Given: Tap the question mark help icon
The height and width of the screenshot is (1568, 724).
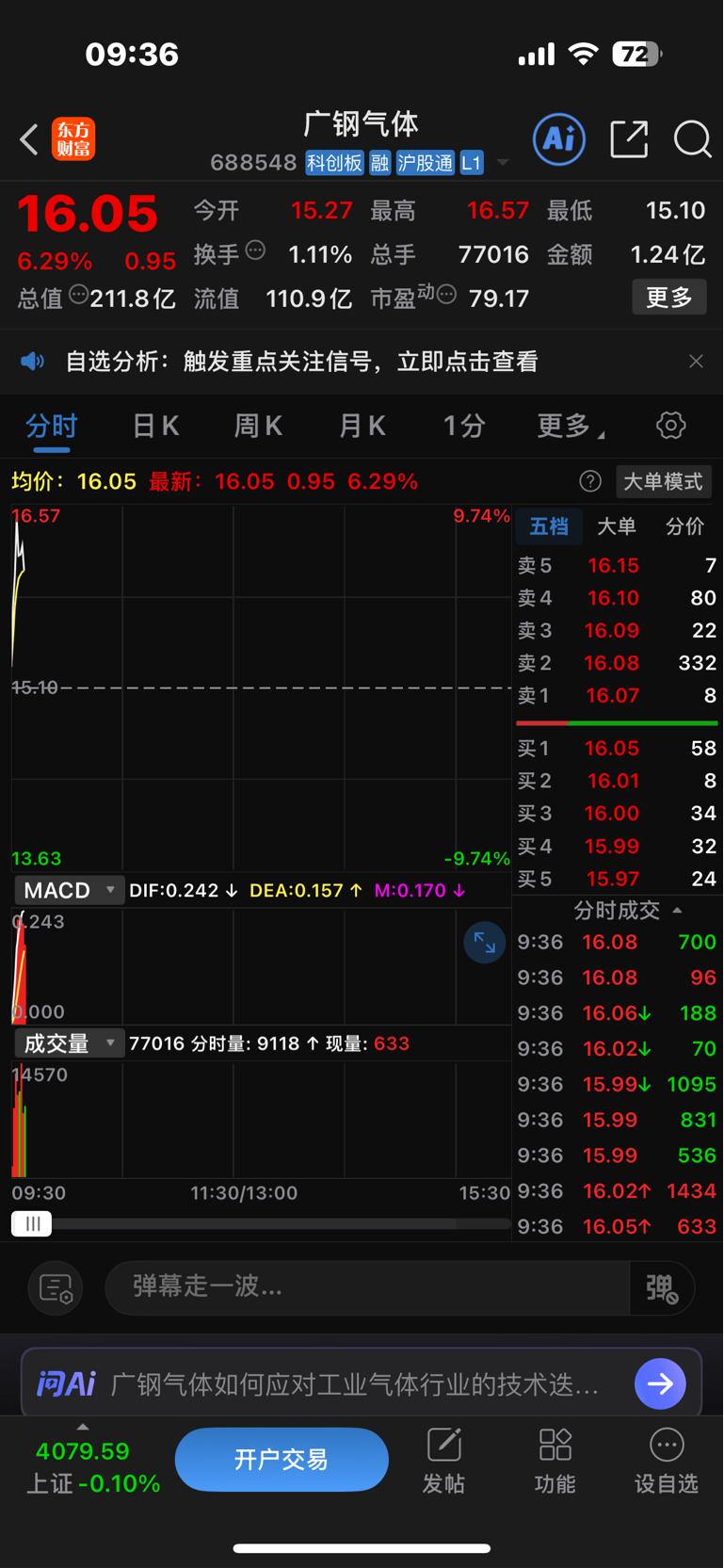Looking at the screenshot, I should tap(590, 482).
